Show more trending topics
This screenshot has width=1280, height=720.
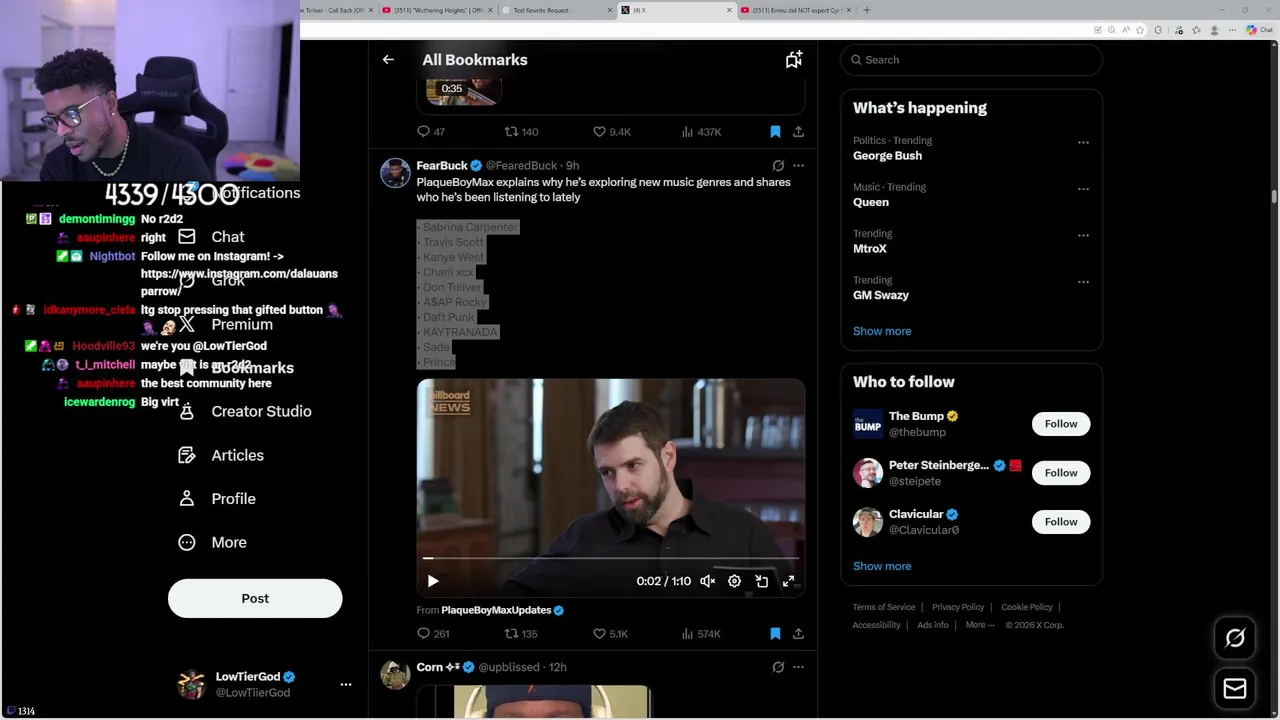click(x=882, y=331)
